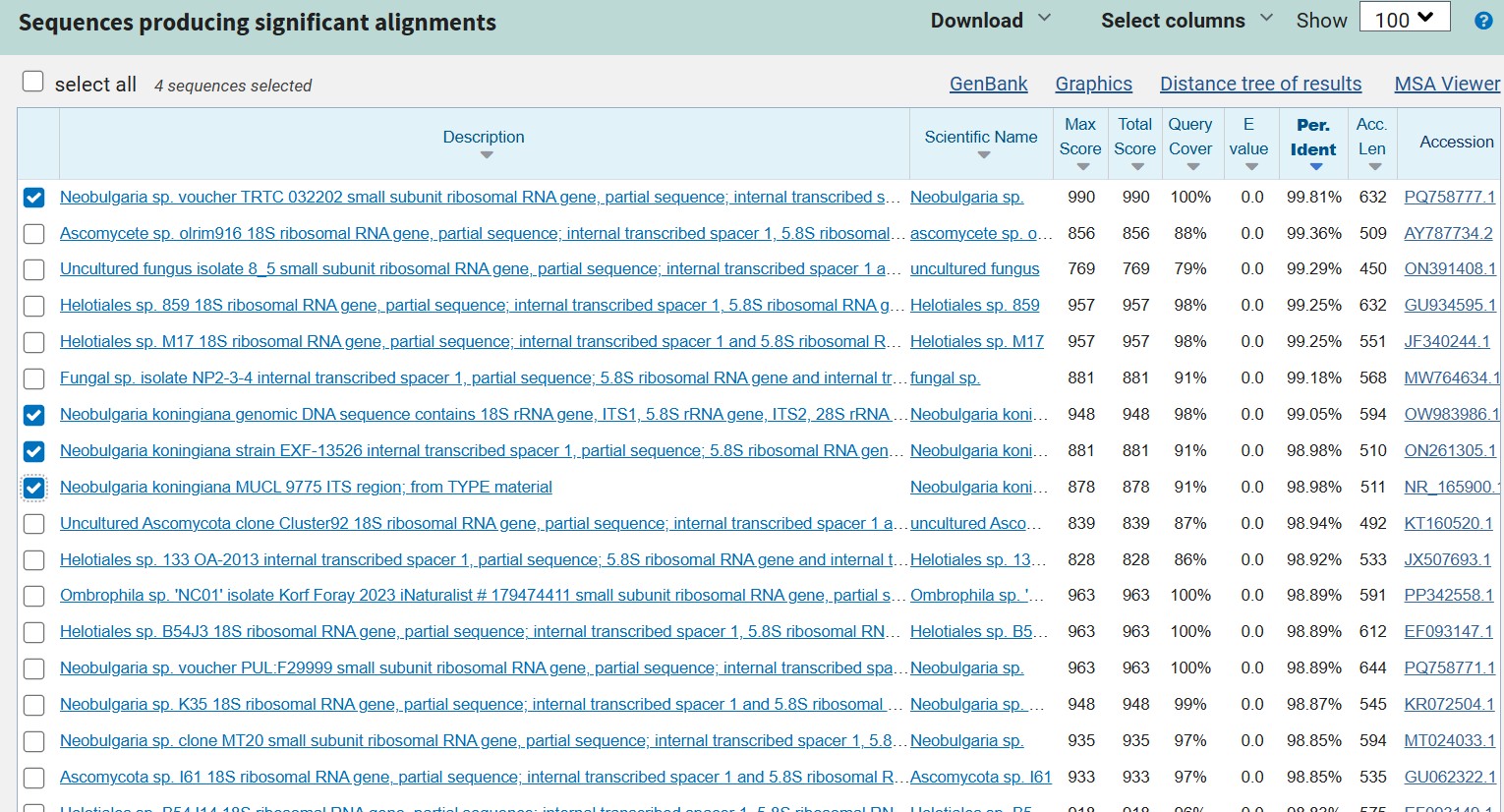Open Distance tree of results link
The width and height of the screenshot is (1504, 812).
(1260, 85)
